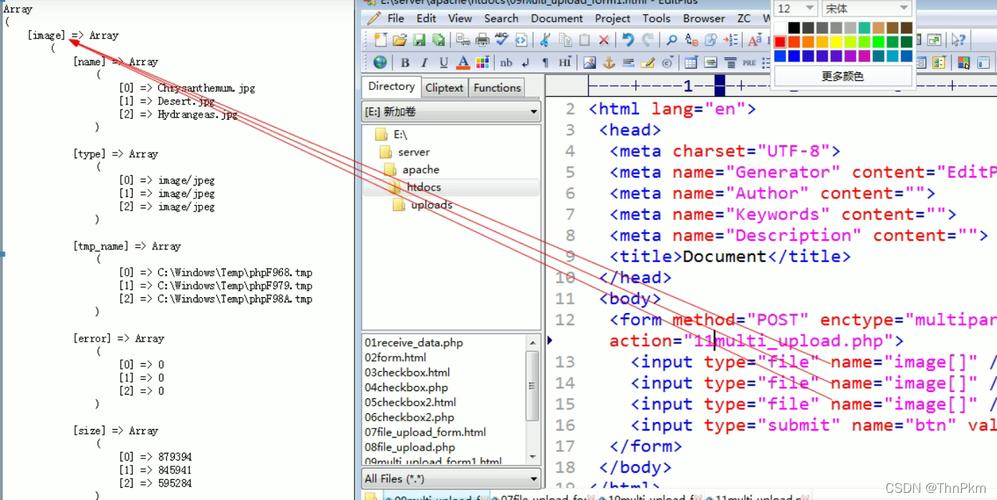The image size is (997, 500).
Task: Click the Print icon in toolbar
Action: pos(482,40)
